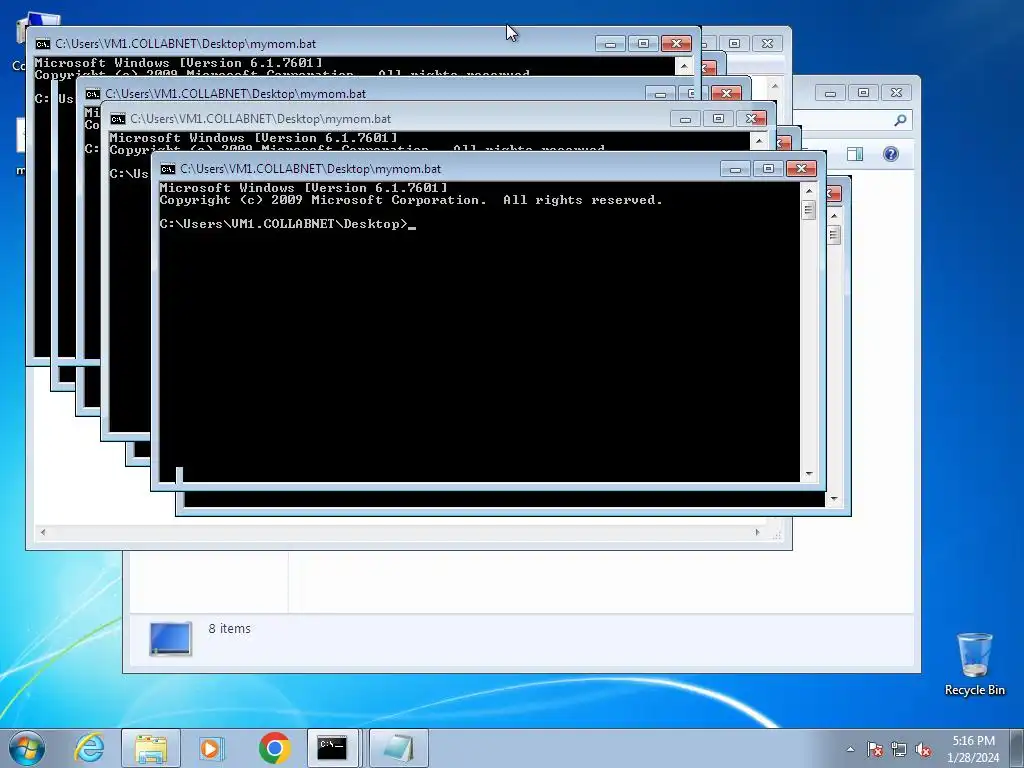Image resolution: width=1024 pixels, height=768 pixels.
Task: Open the clock showing 5:16 PM
Action: point(973,749)
